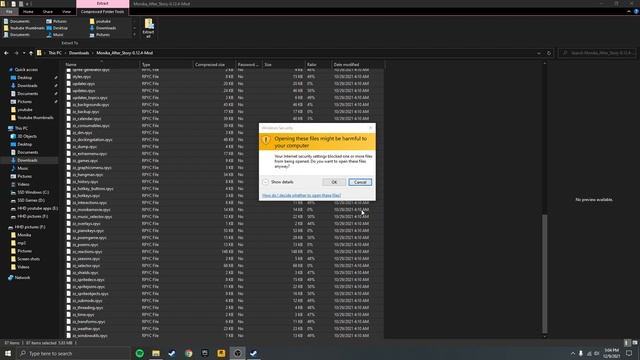
Task: Switch to the Share ribbon tab
Action: click(48, 11)
